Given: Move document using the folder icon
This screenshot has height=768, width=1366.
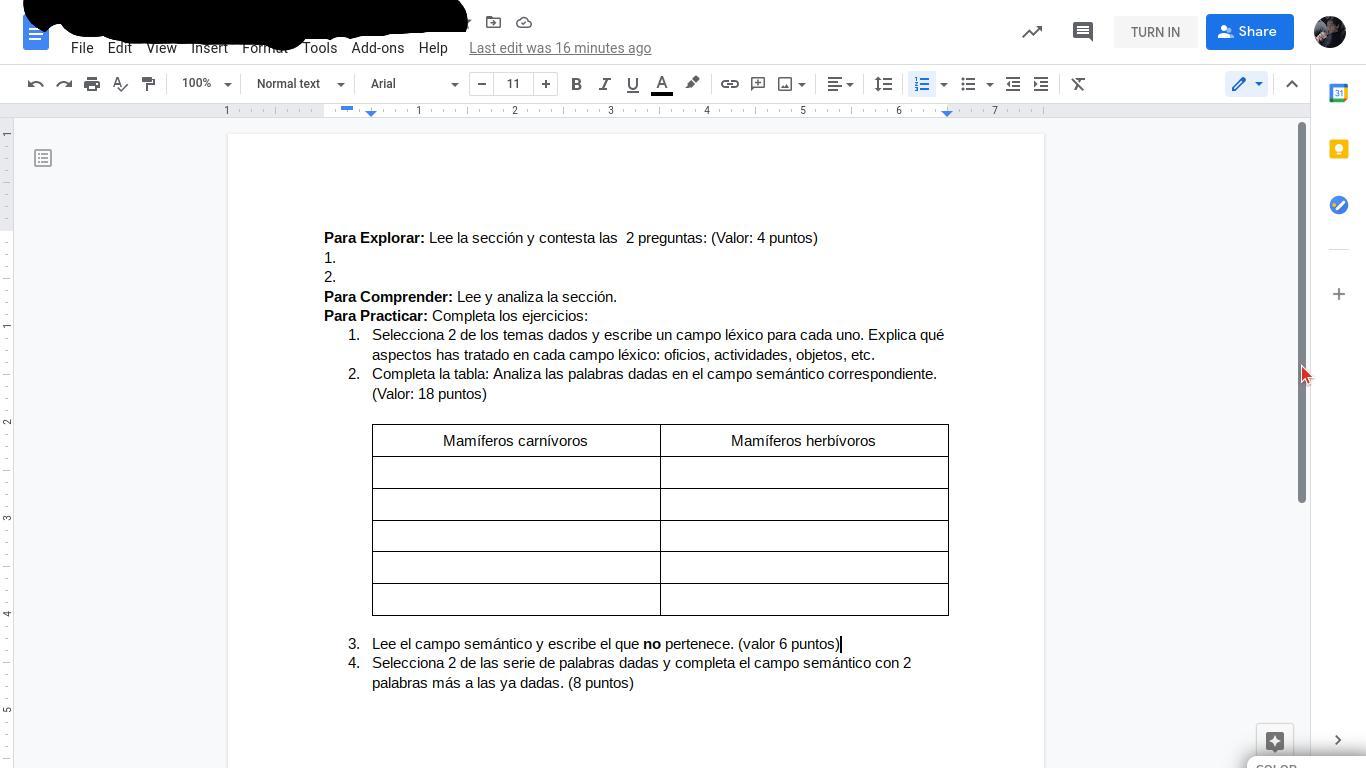Looking at the screenshot, I should click(493, 22).
